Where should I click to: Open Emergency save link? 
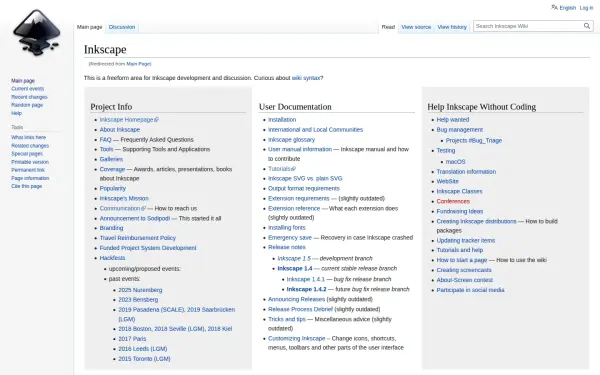tap(290, 238)
